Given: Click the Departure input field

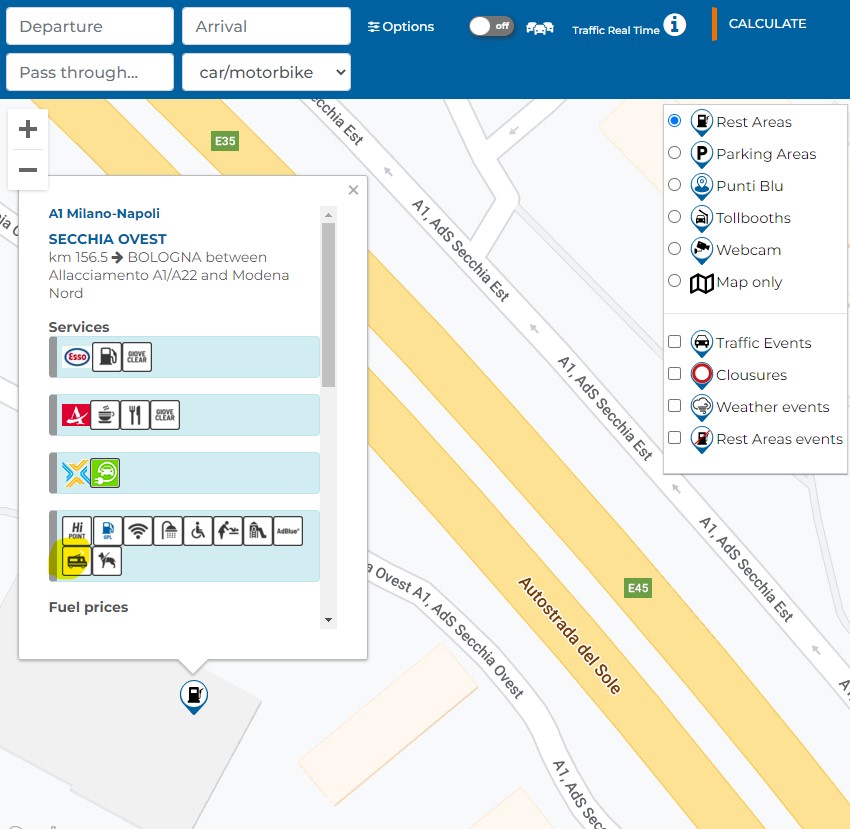Looking at the screenshot, I should [90, 26].
